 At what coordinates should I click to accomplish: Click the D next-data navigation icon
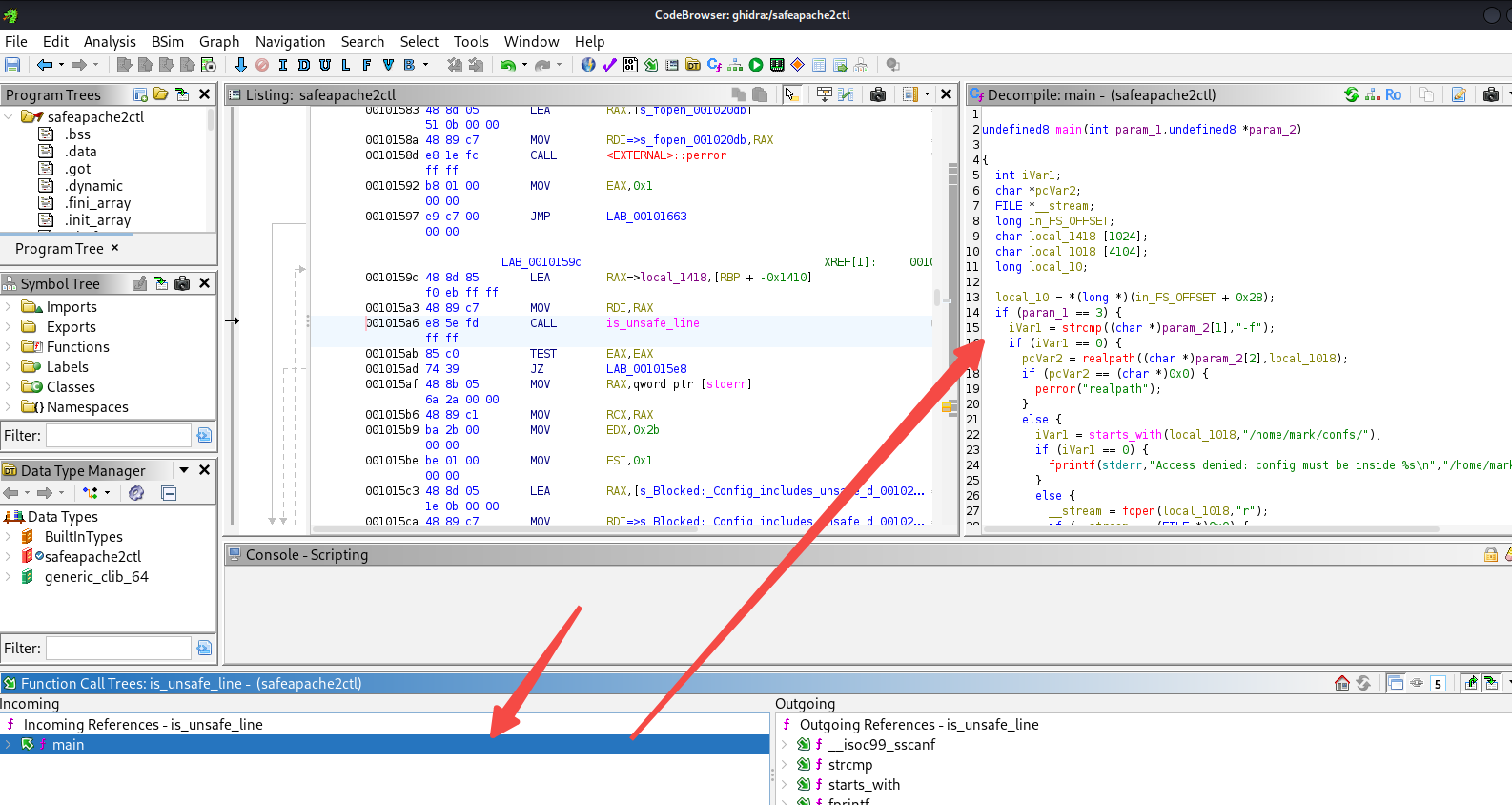pyautogui.click(x=303, y=65)
